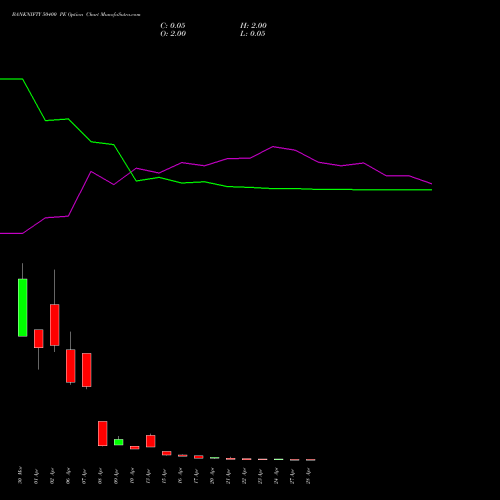Image resolution: width=500 pixels, height=500 pixels.
Task: Click the chart title text at top left
Action: 76,15
